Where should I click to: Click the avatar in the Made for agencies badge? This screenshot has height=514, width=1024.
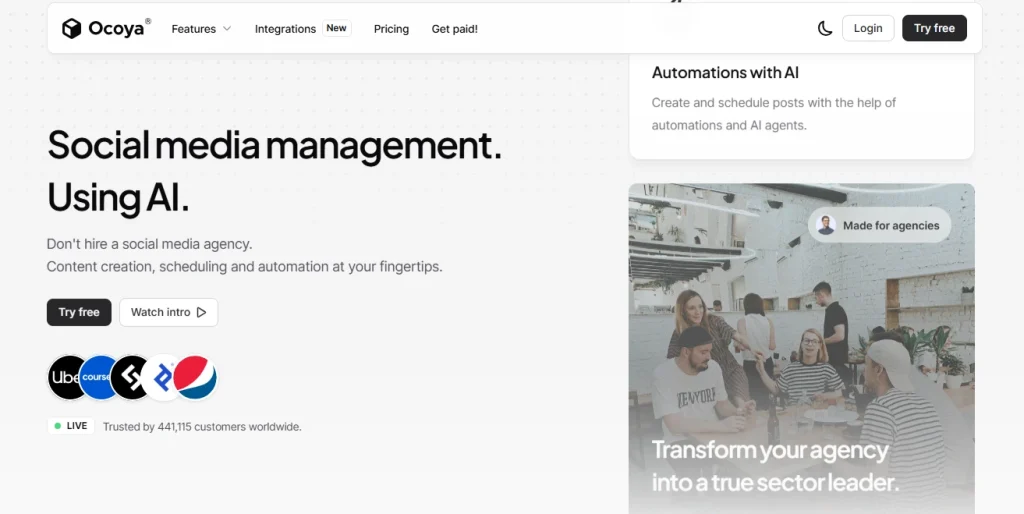826,225
